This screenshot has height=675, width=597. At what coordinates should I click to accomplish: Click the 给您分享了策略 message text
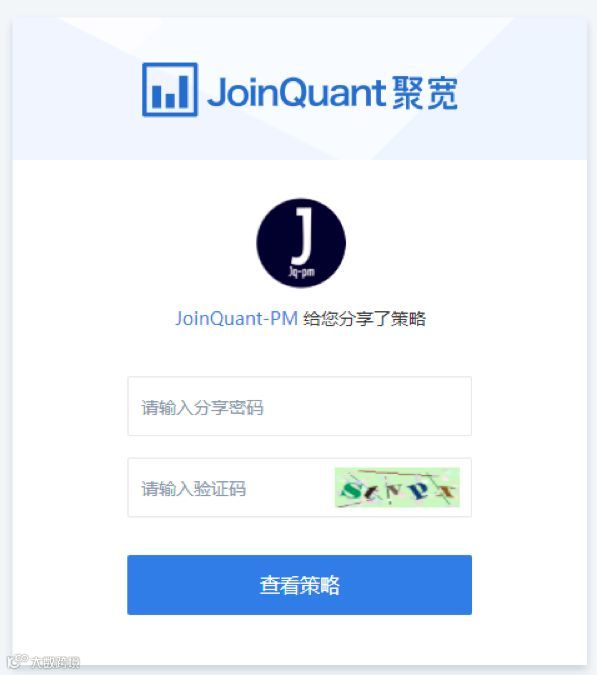(365, 319)
